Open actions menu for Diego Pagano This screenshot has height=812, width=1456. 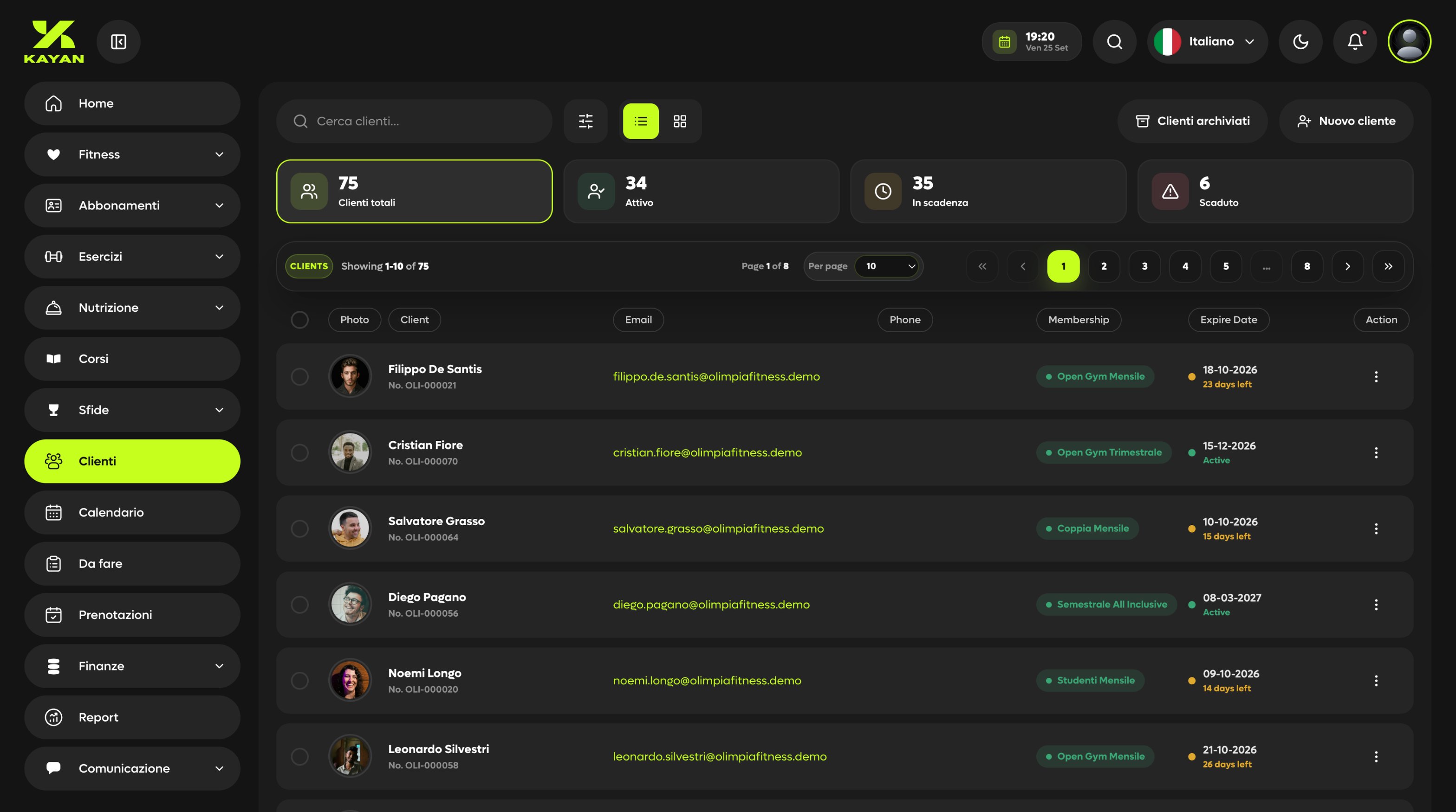pyautogui.click(x=1376, y=604)
